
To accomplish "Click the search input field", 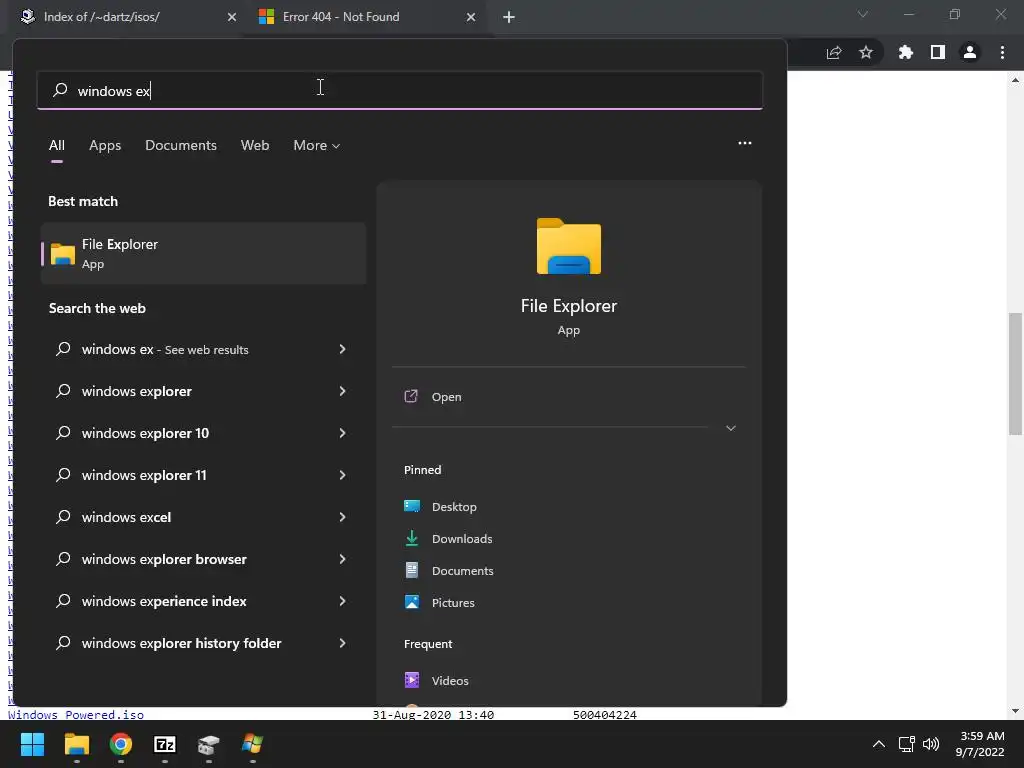I will [x=400, y=90].
